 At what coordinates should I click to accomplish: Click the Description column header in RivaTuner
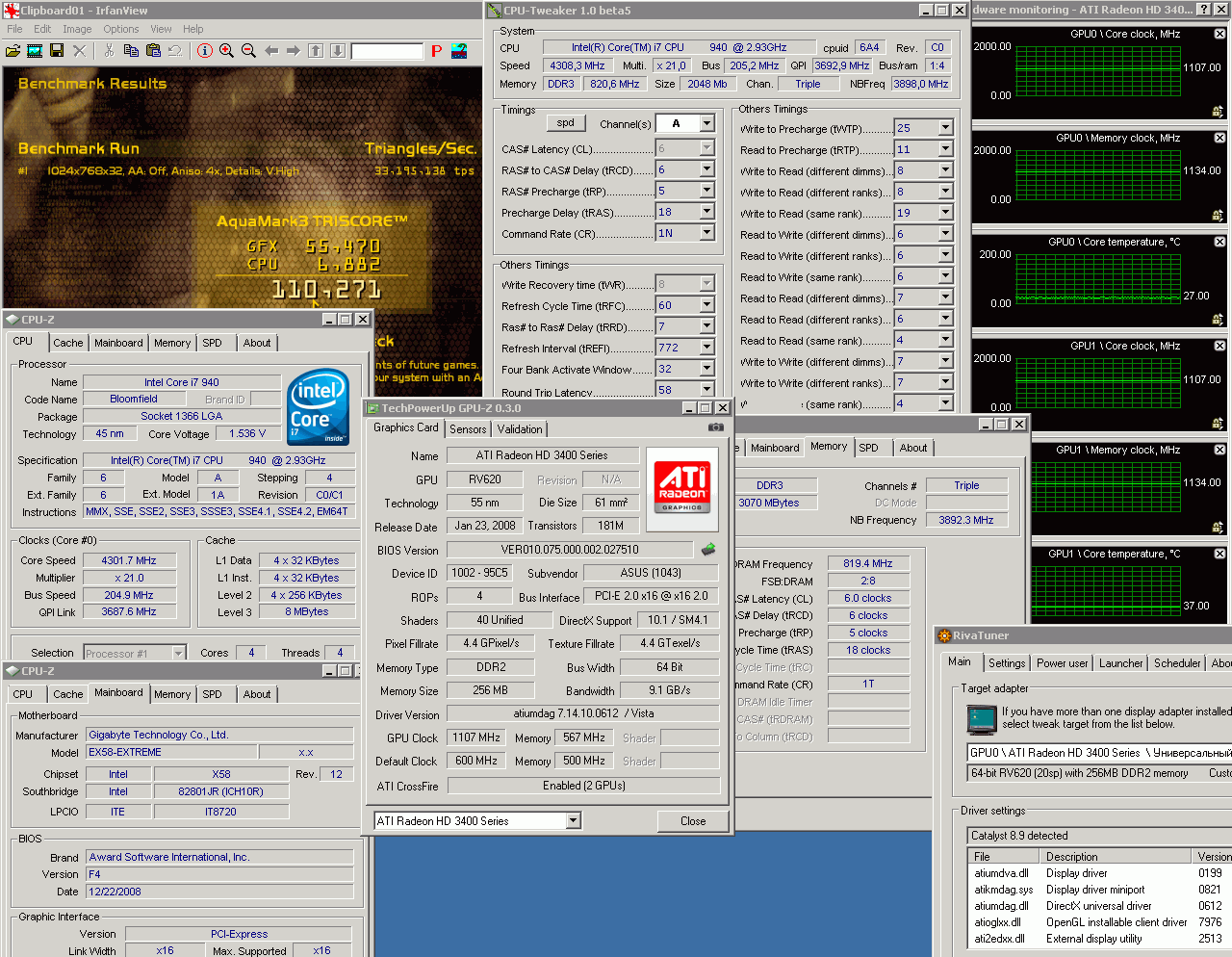point(1116,857)
